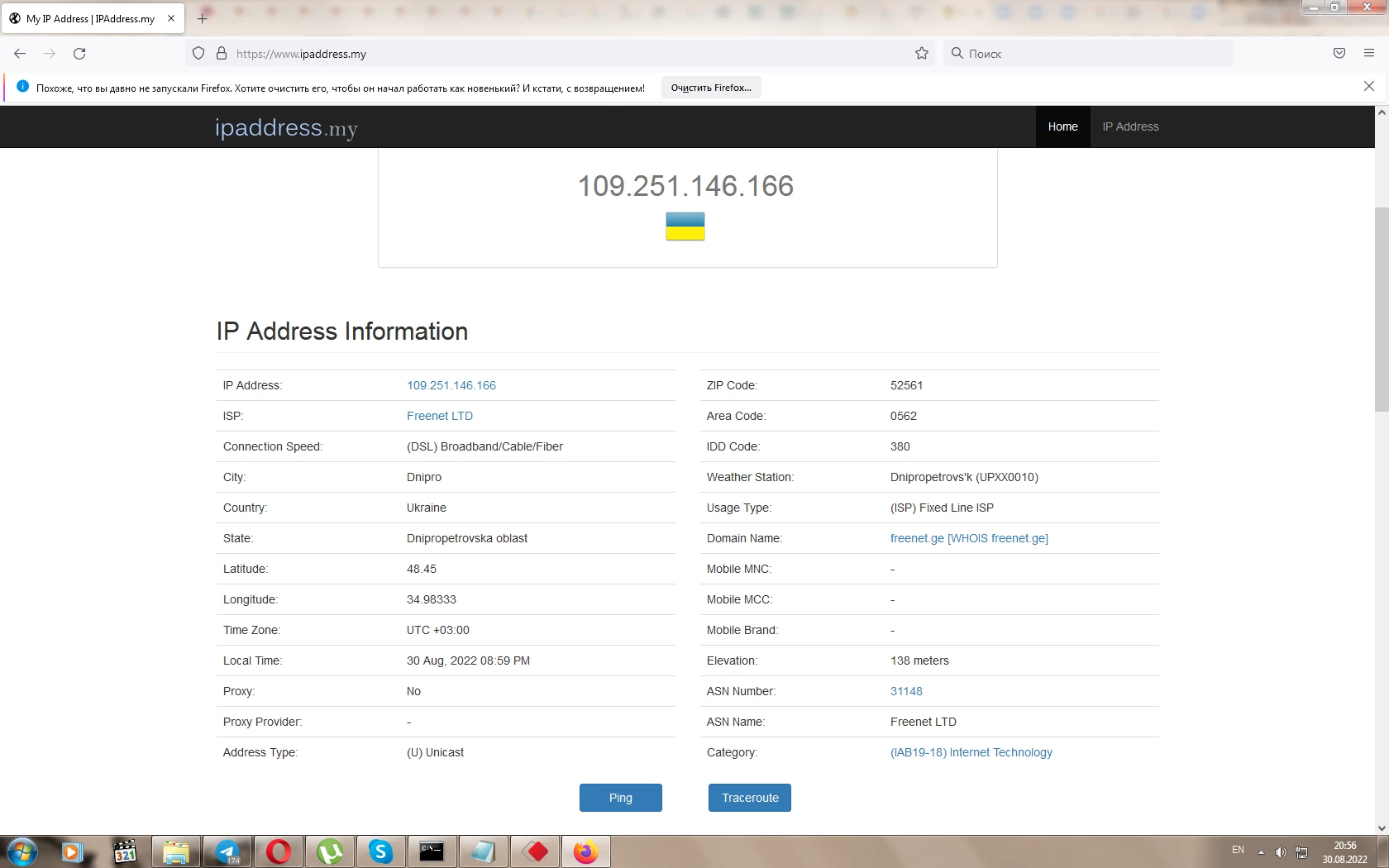
Task: Open the freenet.ge WHOIS domain link
Action: pyautogui.click(x=969, y=538)
